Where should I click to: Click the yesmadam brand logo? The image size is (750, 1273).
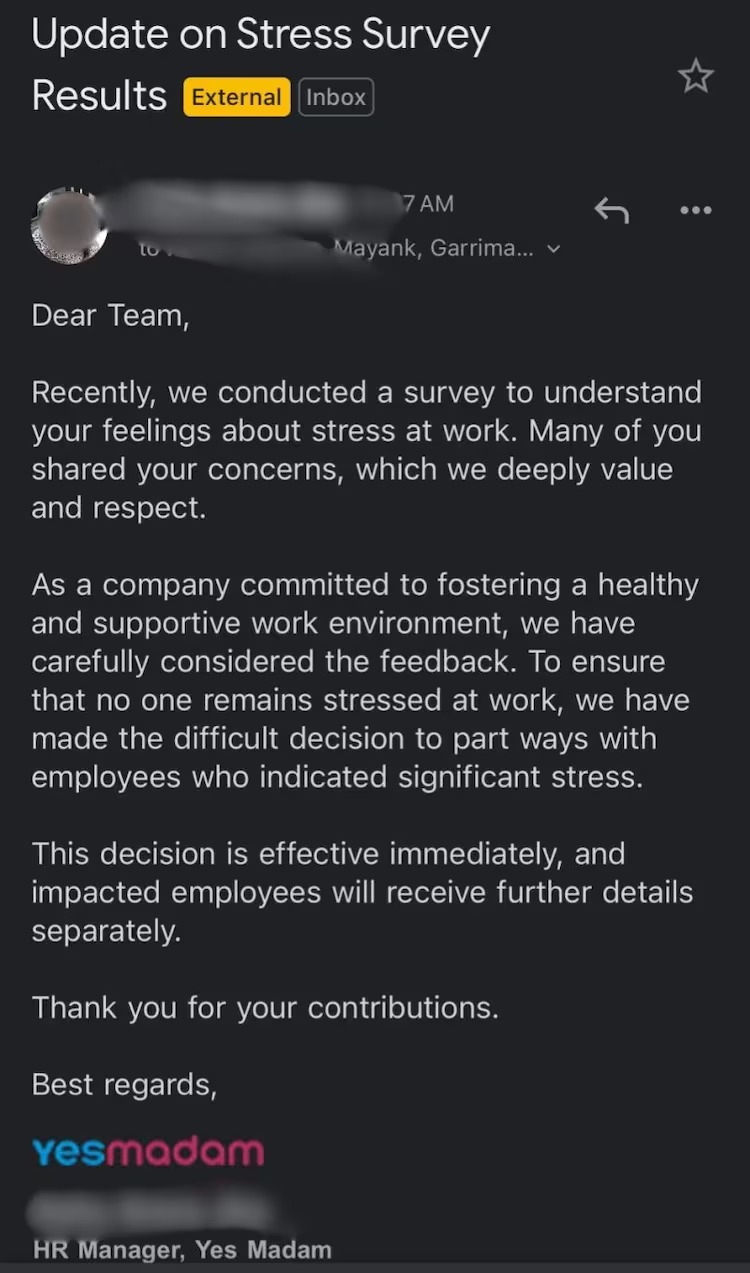click(146, 1150)
